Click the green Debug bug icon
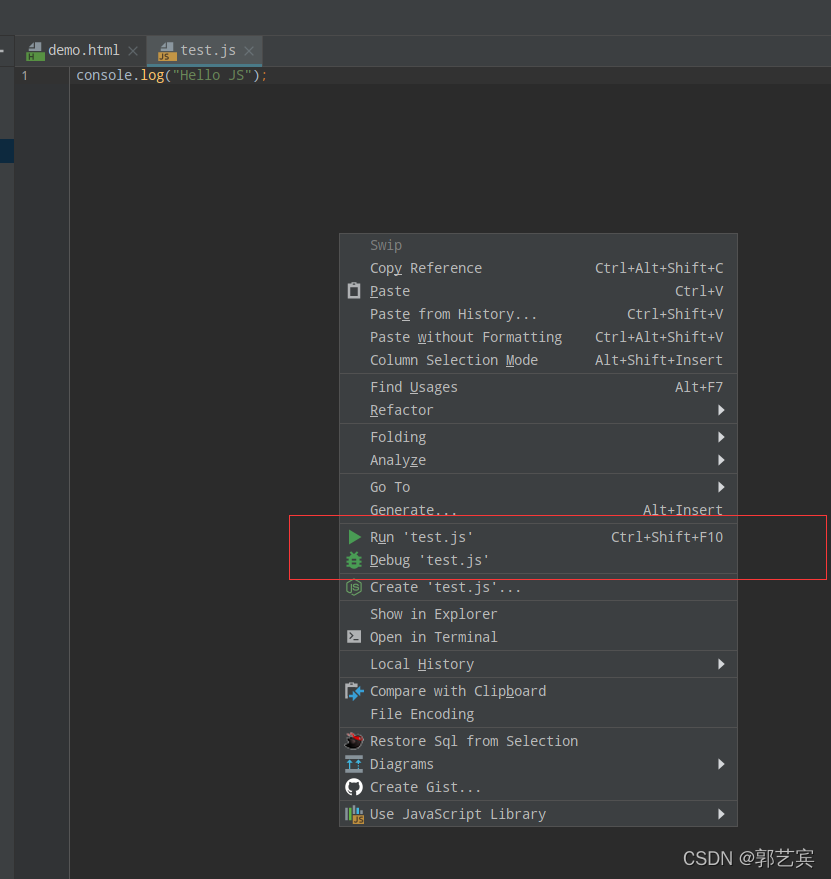Viewport: 831px width, 879px height. tap(354, 560)
